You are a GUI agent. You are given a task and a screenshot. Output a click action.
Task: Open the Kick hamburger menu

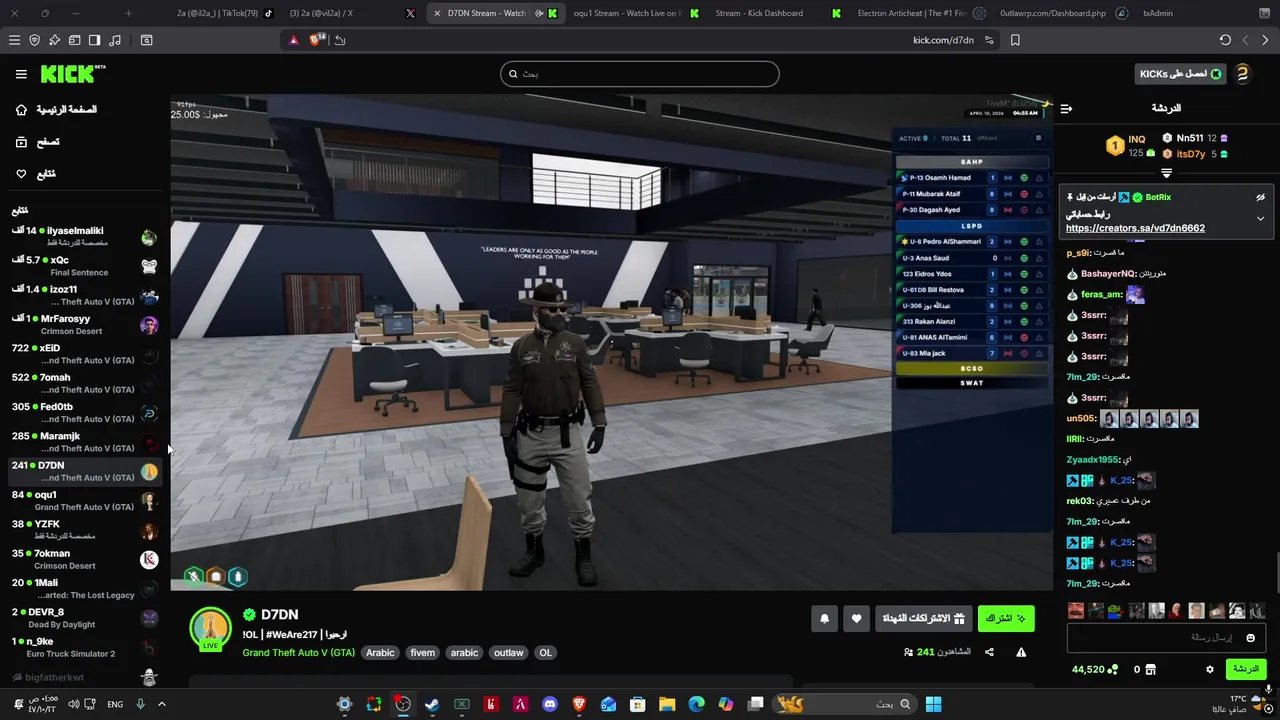point(21,74)
